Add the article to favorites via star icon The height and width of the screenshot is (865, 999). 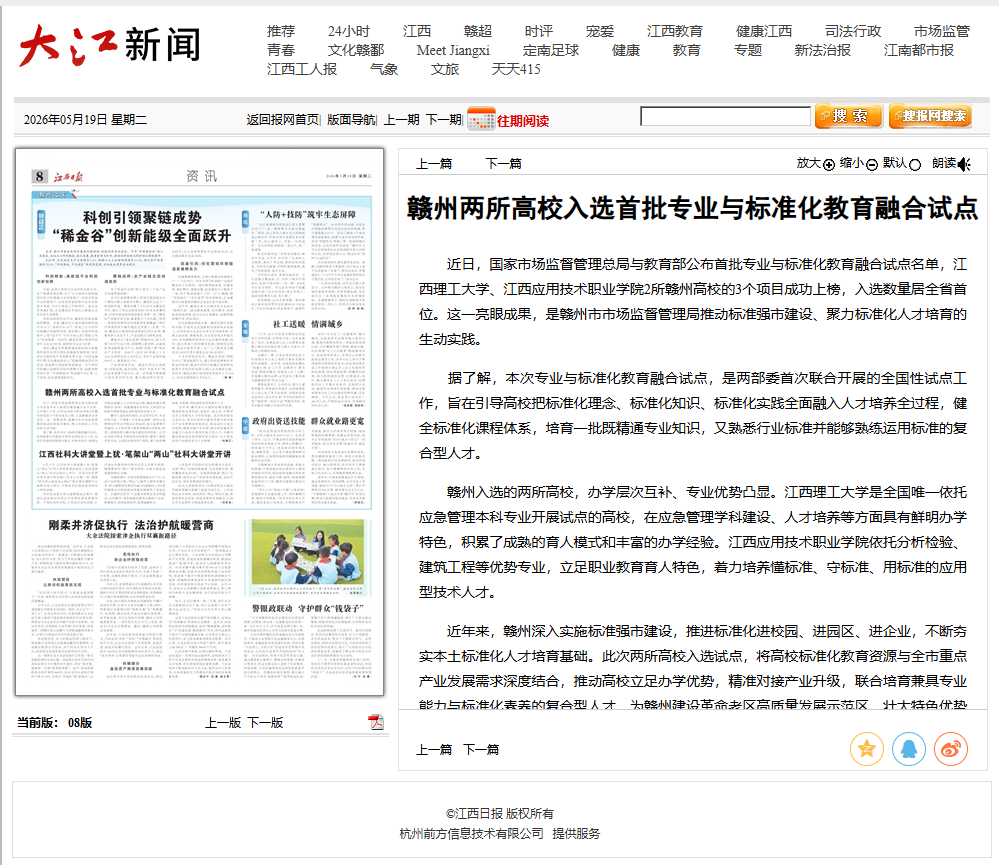pos(866,748)
